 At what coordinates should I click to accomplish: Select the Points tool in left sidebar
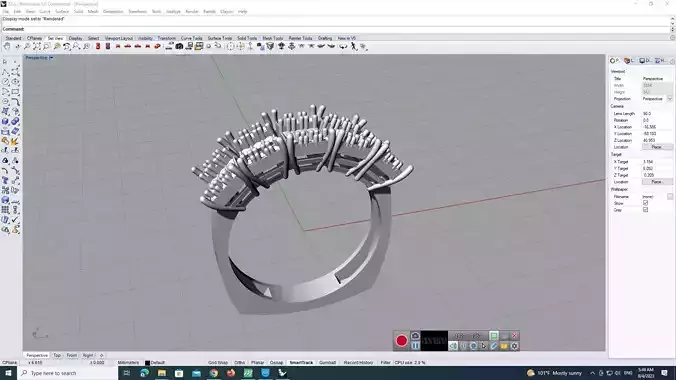pyautogui.click(x=15, y=62)
